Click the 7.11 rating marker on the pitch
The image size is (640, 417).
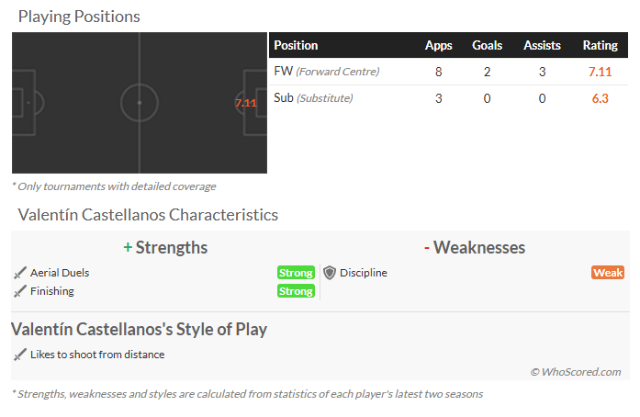245,103
